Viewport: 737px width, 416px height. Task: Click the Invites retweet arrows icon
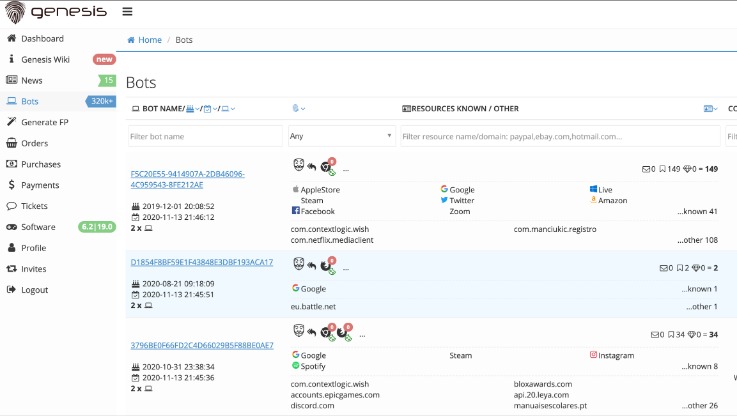[11, 269]
